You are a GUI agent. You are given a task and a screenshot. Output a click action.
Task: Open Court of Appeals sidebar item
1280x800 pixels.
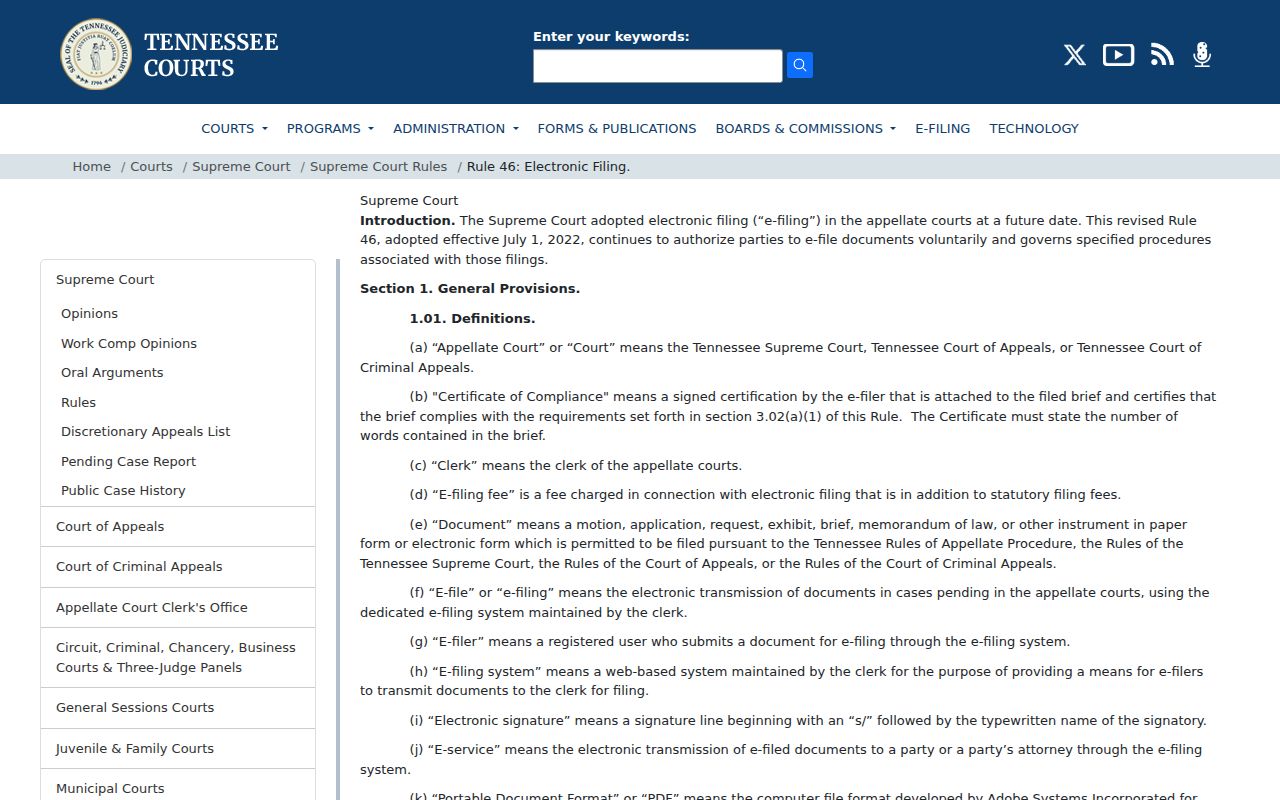178,527
